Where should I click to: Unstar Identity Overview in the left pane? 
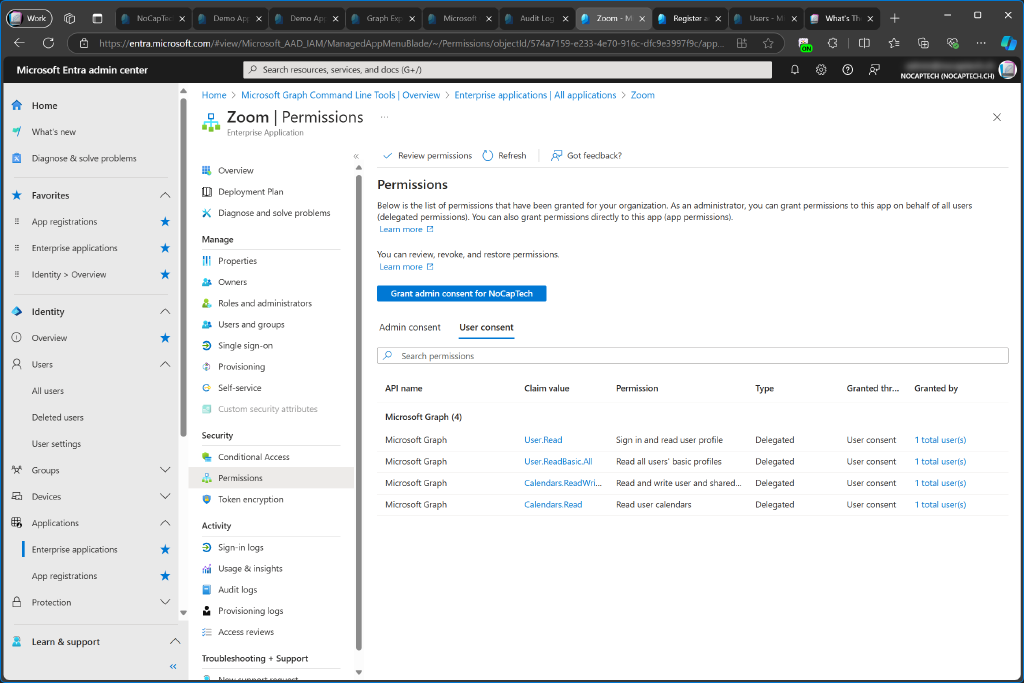coord(165,274)
